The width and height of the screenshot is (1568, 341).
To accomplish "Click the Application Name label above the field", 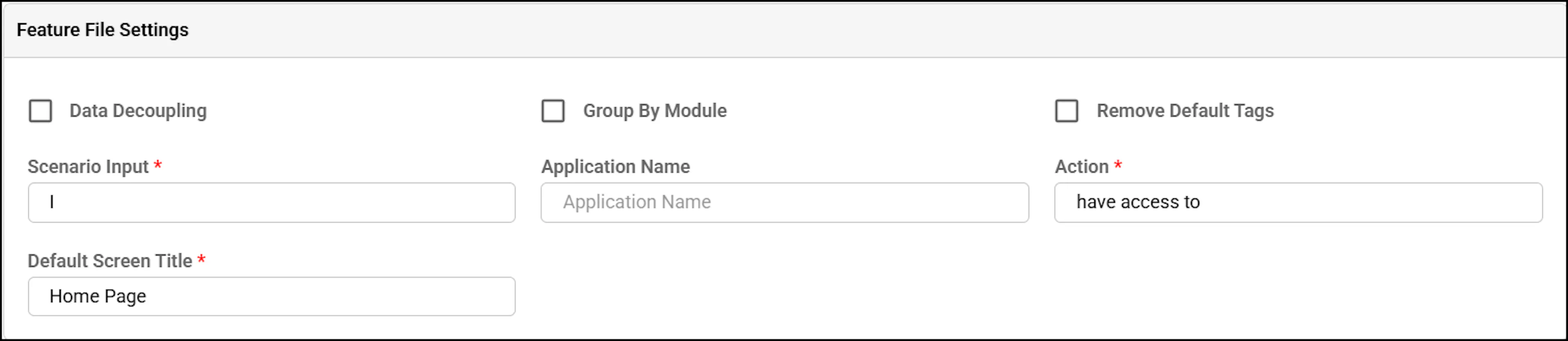I will tap(615, 166).
